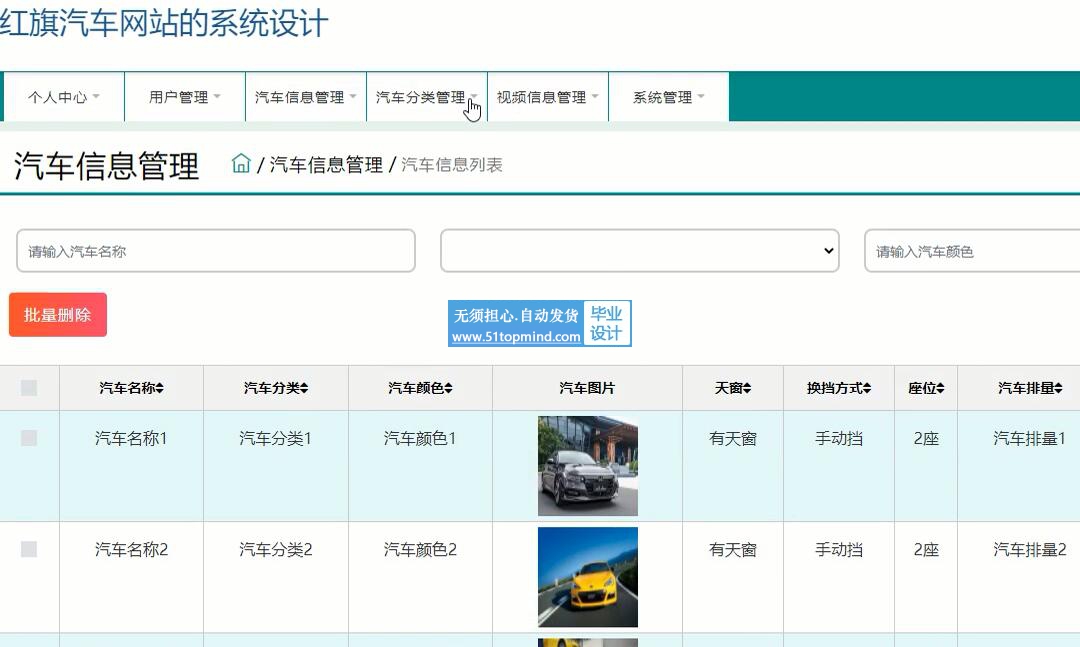Click 汽车信息列表 breadcrumb text
Image resolution: width=1080 pixels, height=647 pixels.
pyautogui.click(x=452, y=165)
